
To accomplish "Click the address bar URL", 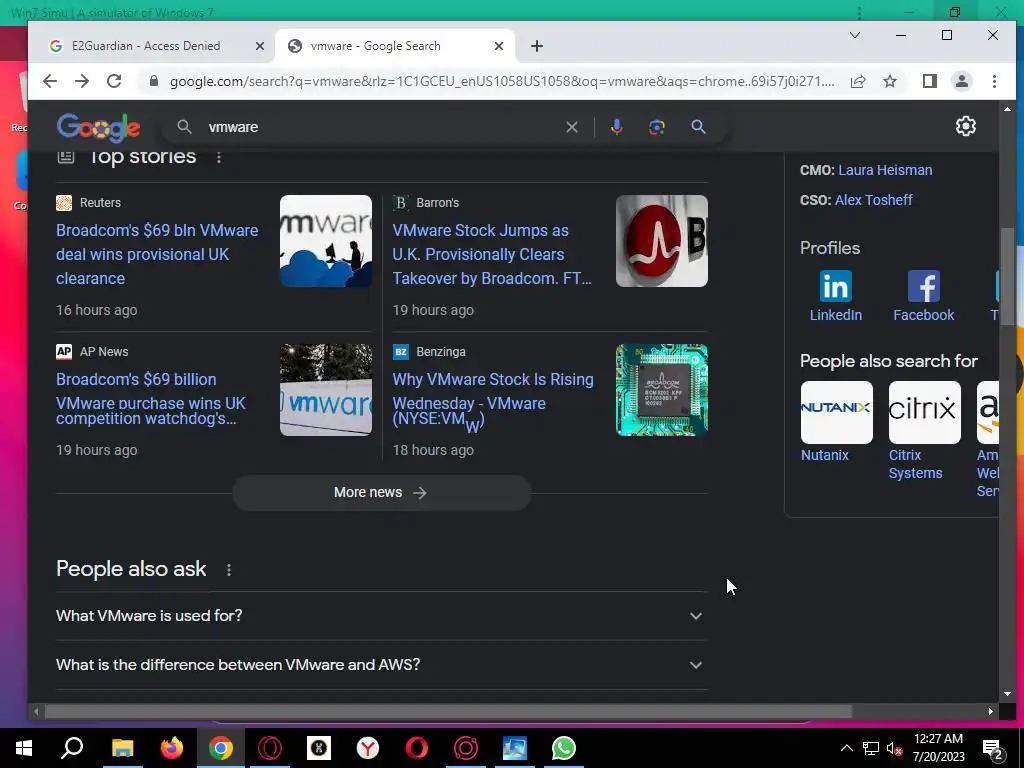I will (502, 81).
